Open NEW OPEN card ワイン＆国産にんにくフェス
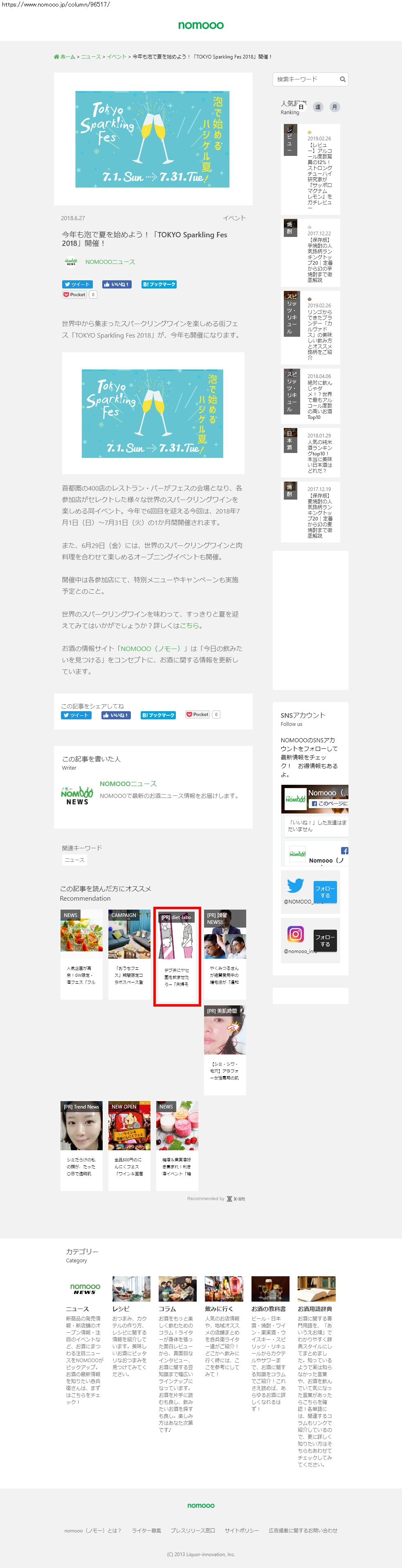The height and width of the screenshot is (1568, 402). 129,1145
